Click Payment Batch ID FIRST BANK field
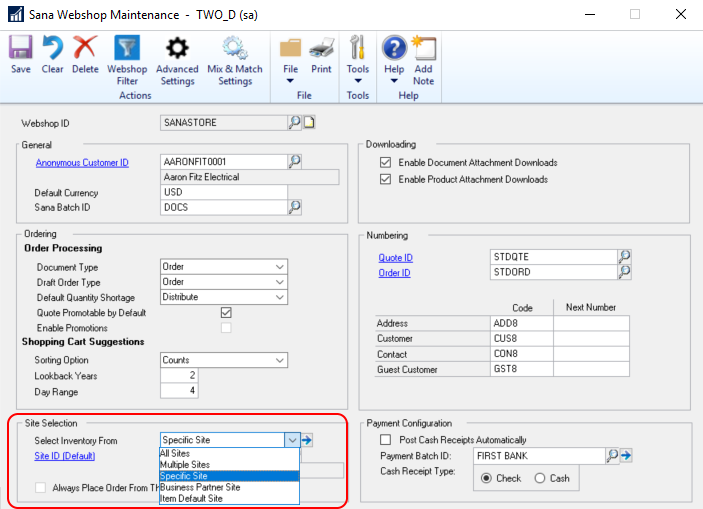 click(539, 456)
